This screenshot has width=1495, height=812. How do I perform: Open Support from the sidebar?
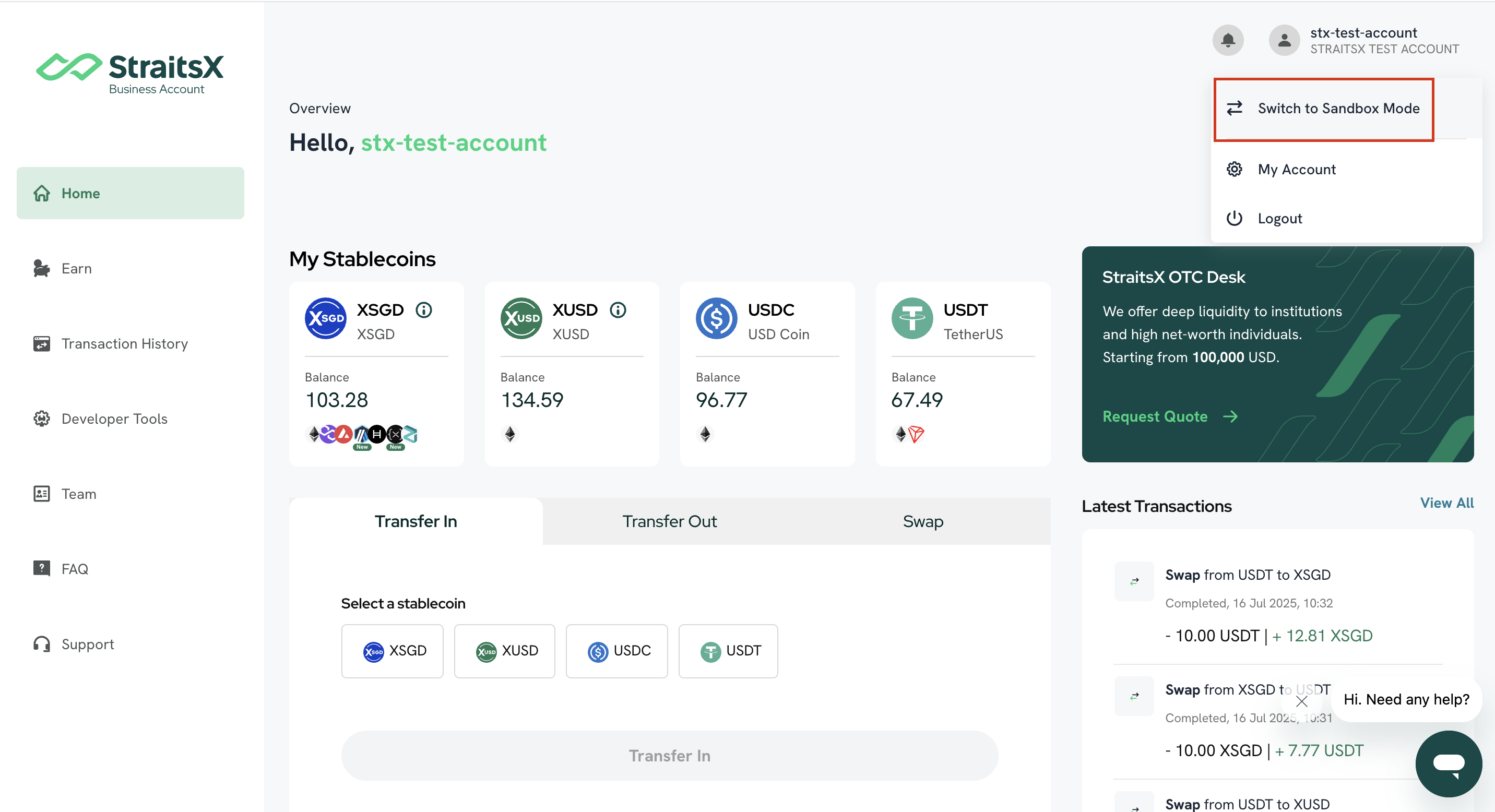click(x=130, y=644)
